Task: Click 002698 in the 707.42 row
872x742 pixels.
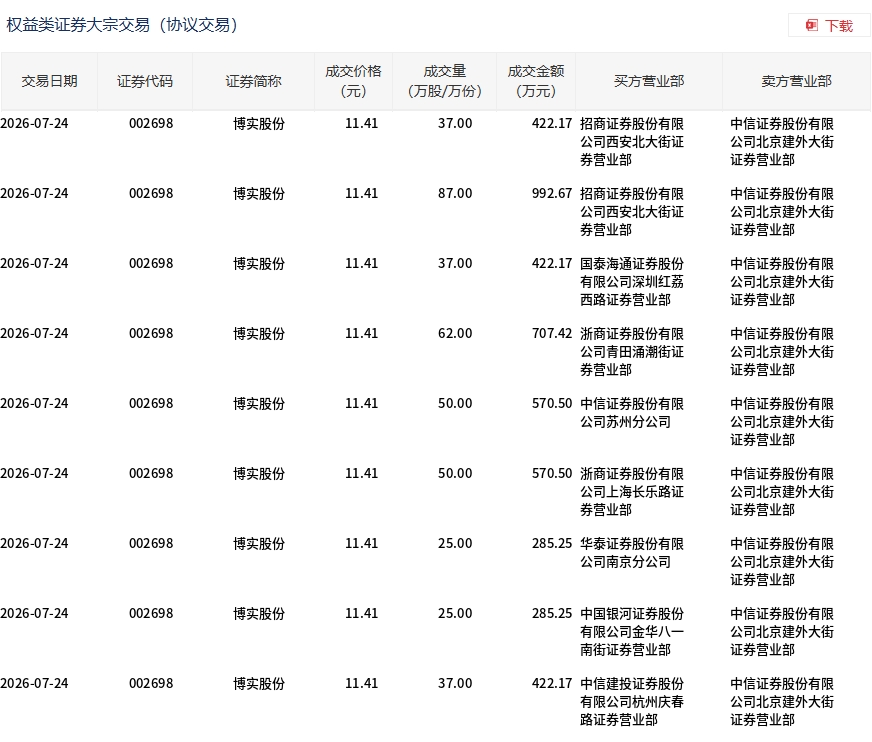Action: (151, 334)
